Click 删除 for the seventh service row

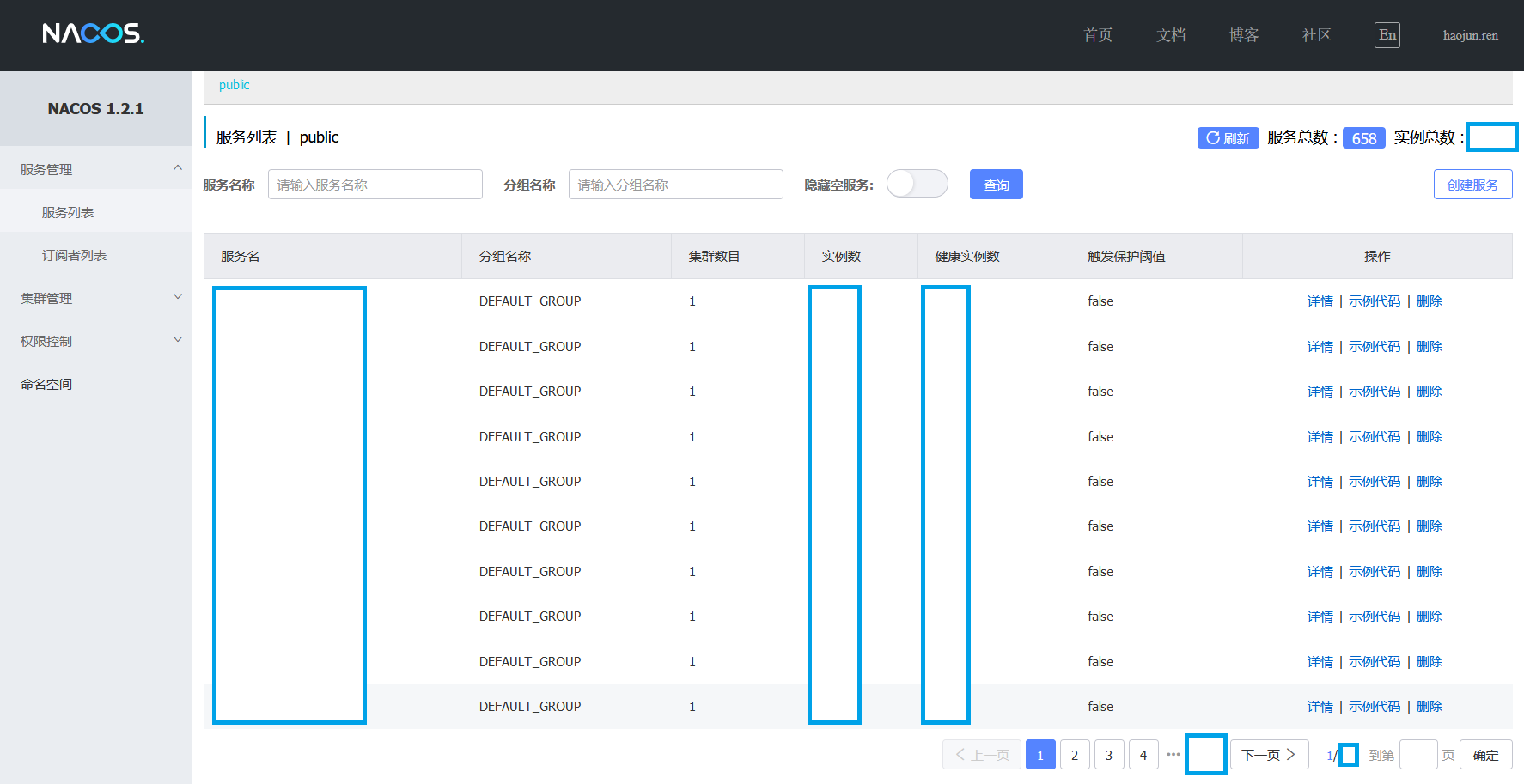pos(1430,572)
